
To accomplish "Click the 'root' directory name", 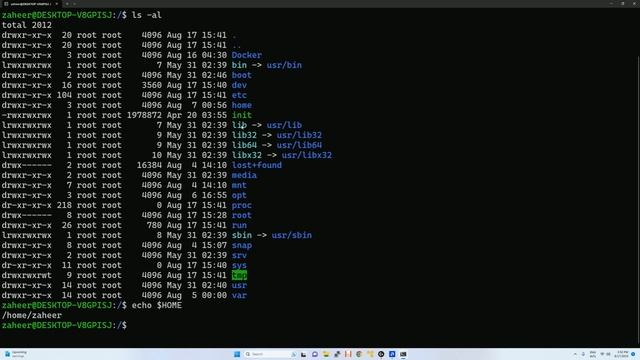I will (242, 215).
